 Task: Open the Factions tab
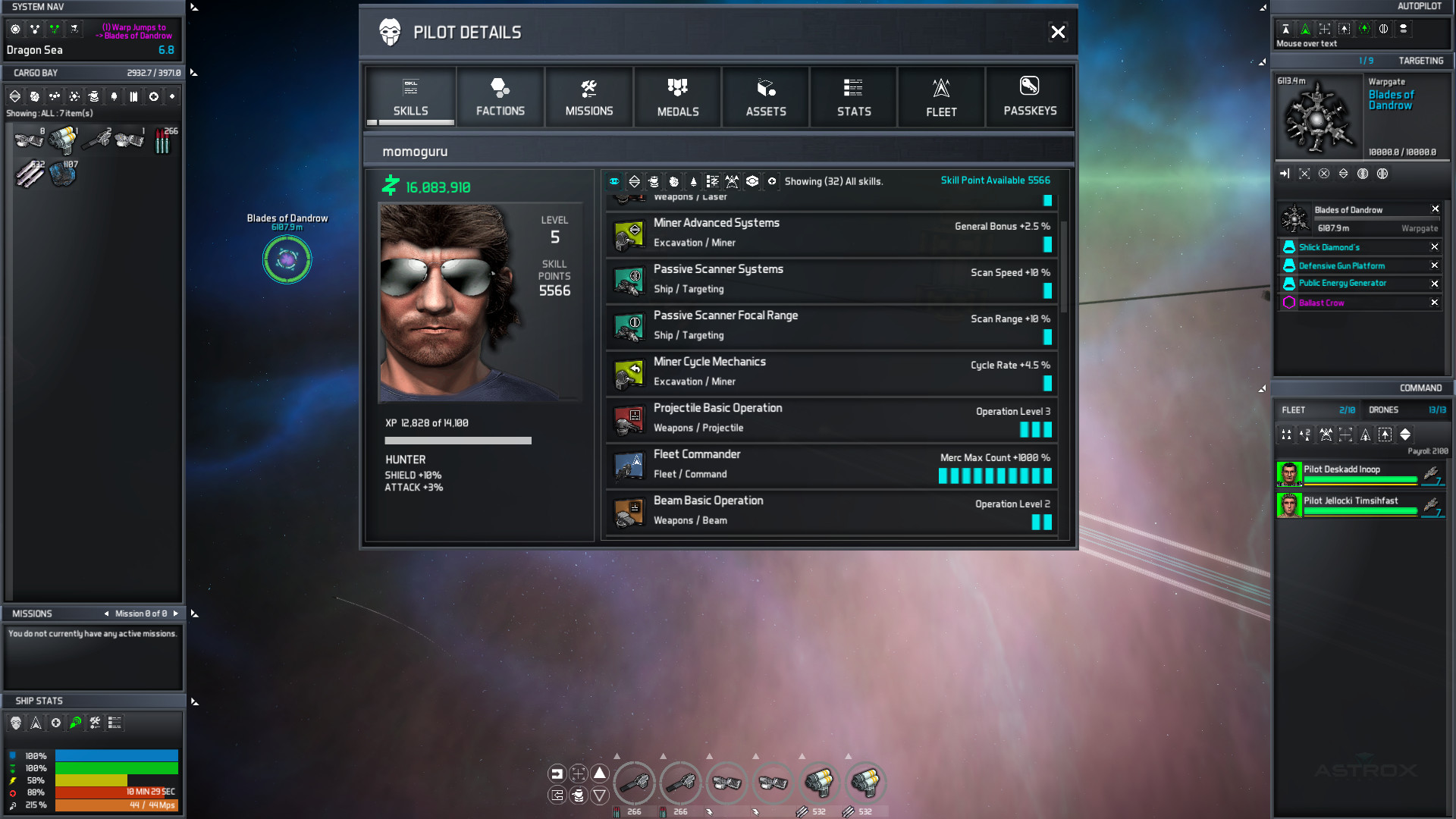(x=500, y=97)
